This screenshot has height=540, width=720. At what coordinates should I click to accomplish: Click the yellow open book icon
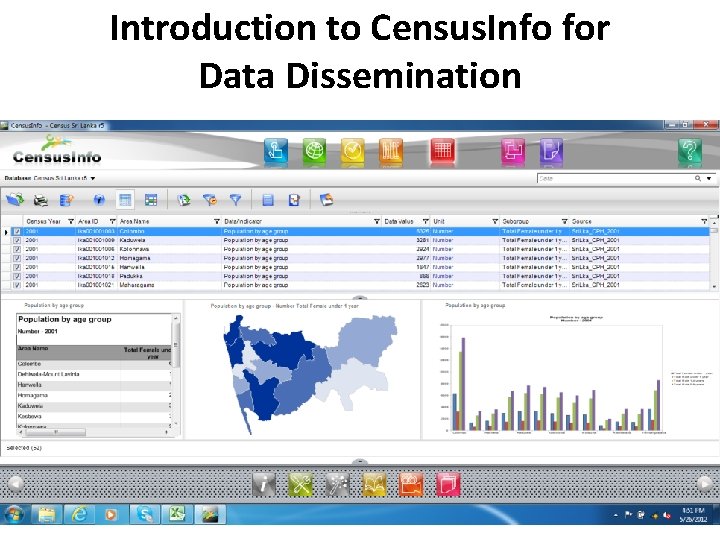coord(374,484)
